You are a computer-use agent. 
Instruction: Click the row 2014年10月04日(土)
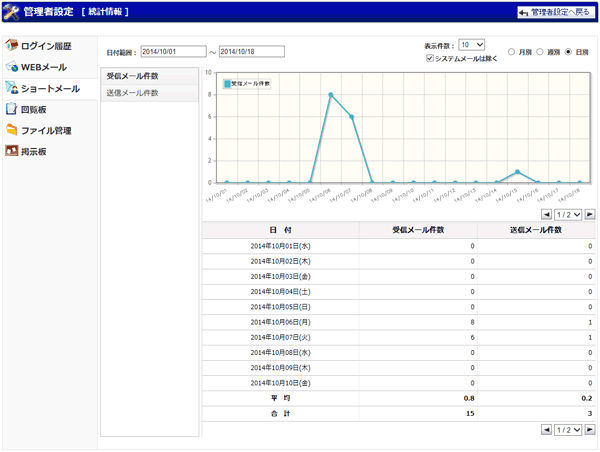[x=398, y=292]
